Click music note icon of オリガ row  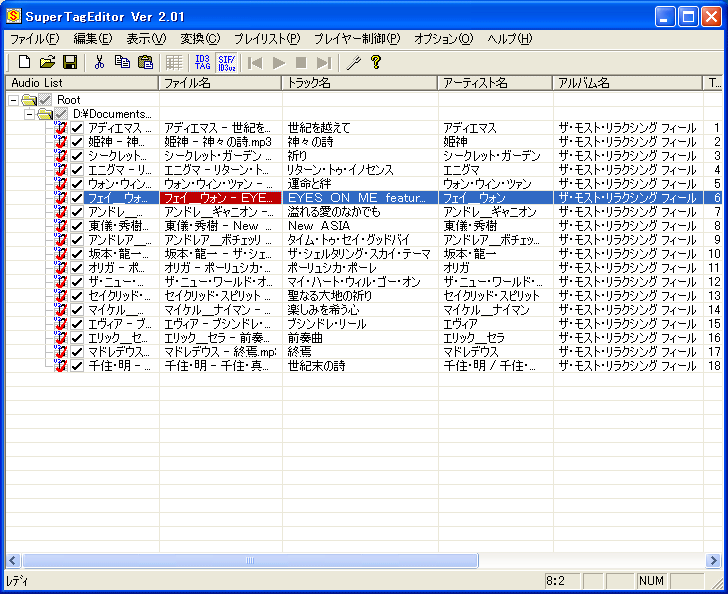(x=60, y=268)
